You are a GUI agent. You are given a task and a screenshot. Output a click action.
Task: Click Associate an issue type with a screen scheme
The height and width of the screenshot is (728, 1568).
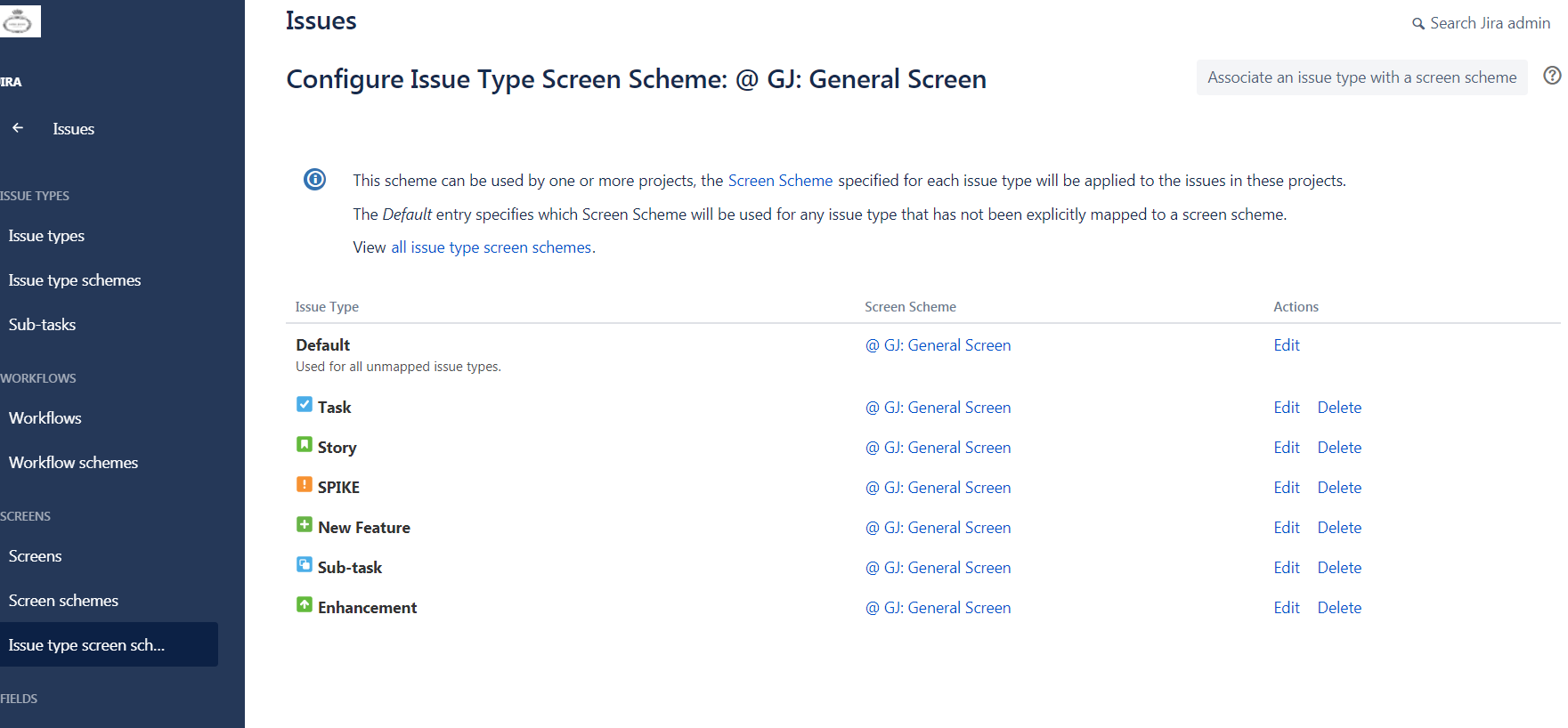[1361, 77]
